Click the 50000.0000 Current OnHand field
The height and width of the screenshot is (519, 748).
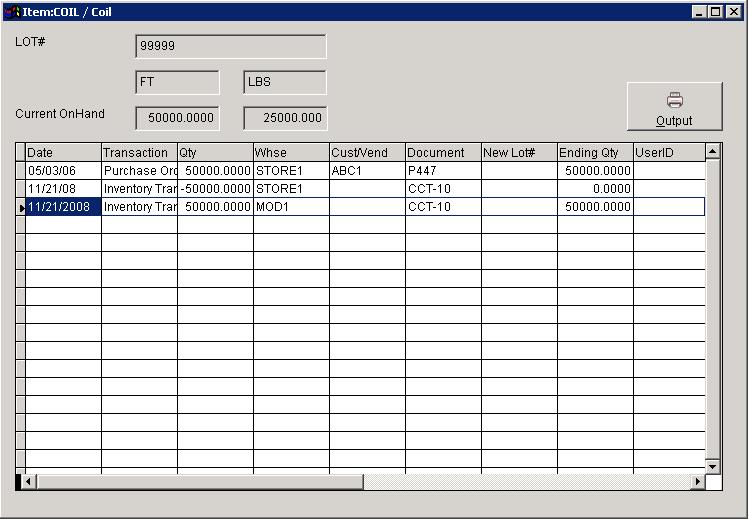tap(177, 118)
